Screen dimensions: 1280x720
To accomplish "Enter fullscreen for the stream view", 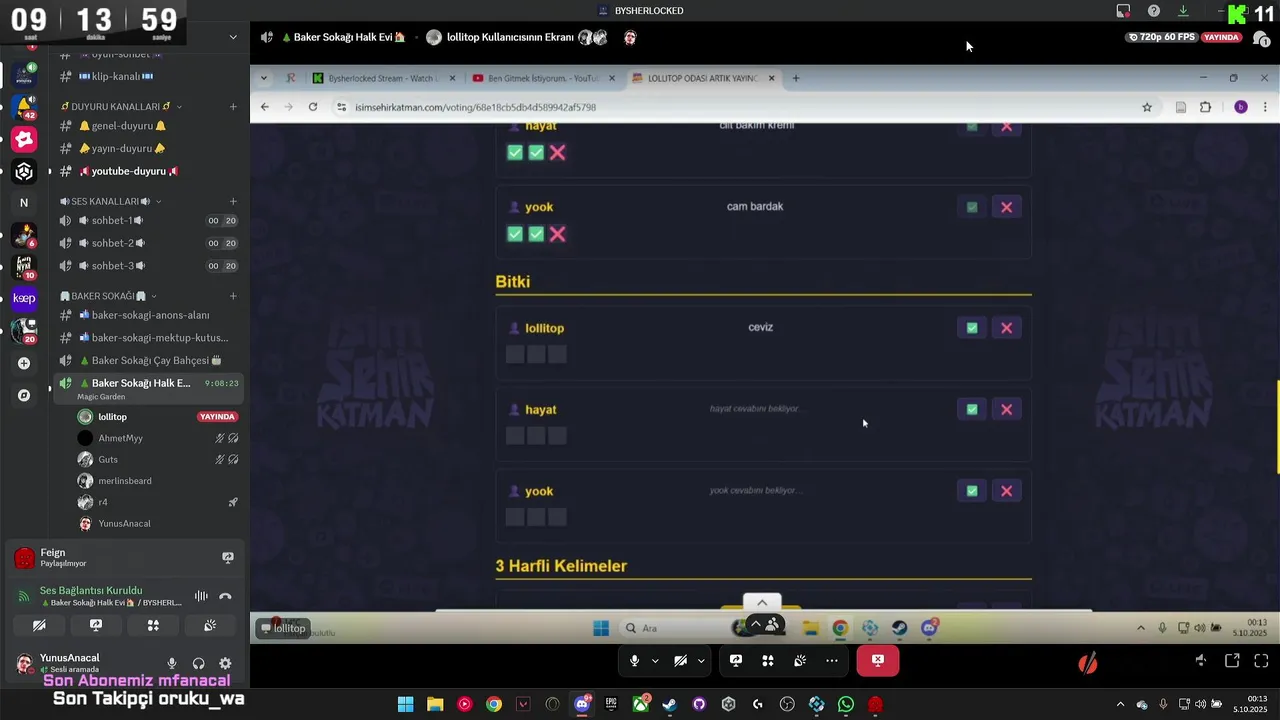I will [x=1261, y=660].
